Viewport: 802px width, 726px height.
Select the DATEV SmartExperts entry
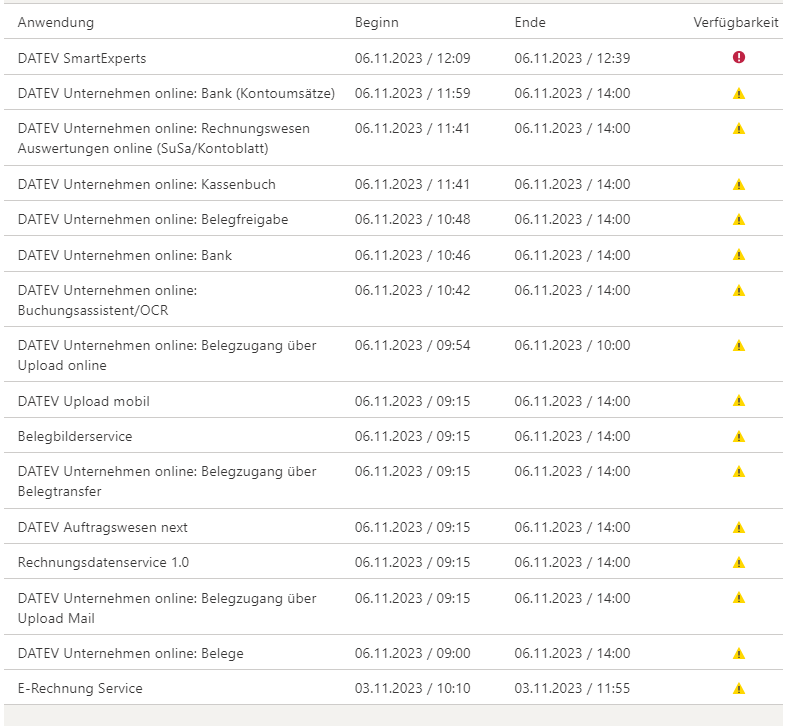(x=82, y=58)
